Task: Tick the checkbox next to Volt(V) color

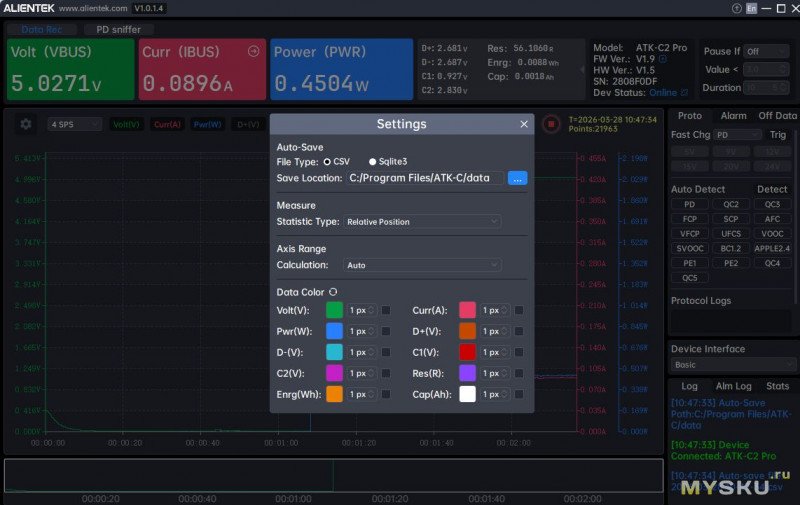Action: coord(386,310)
